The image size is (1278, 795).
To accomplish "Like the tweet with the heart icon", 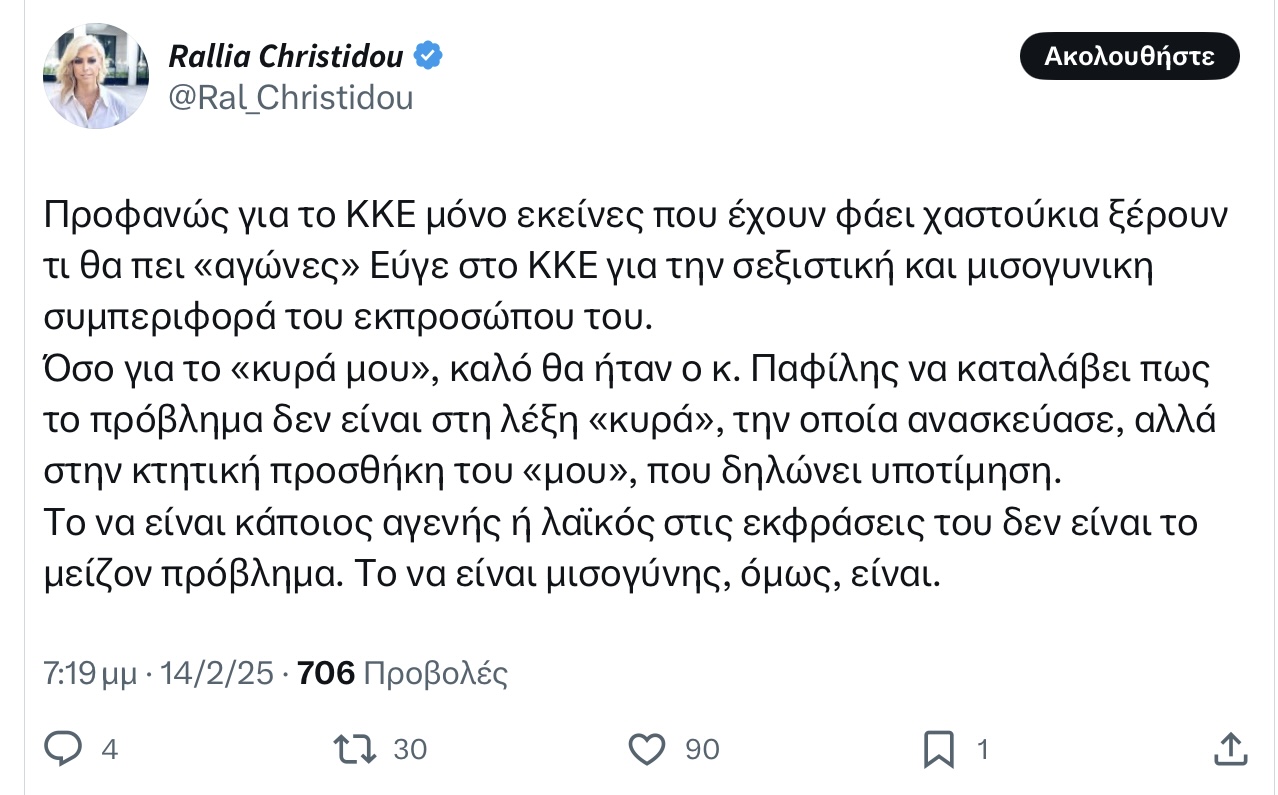I will [648, 748].
